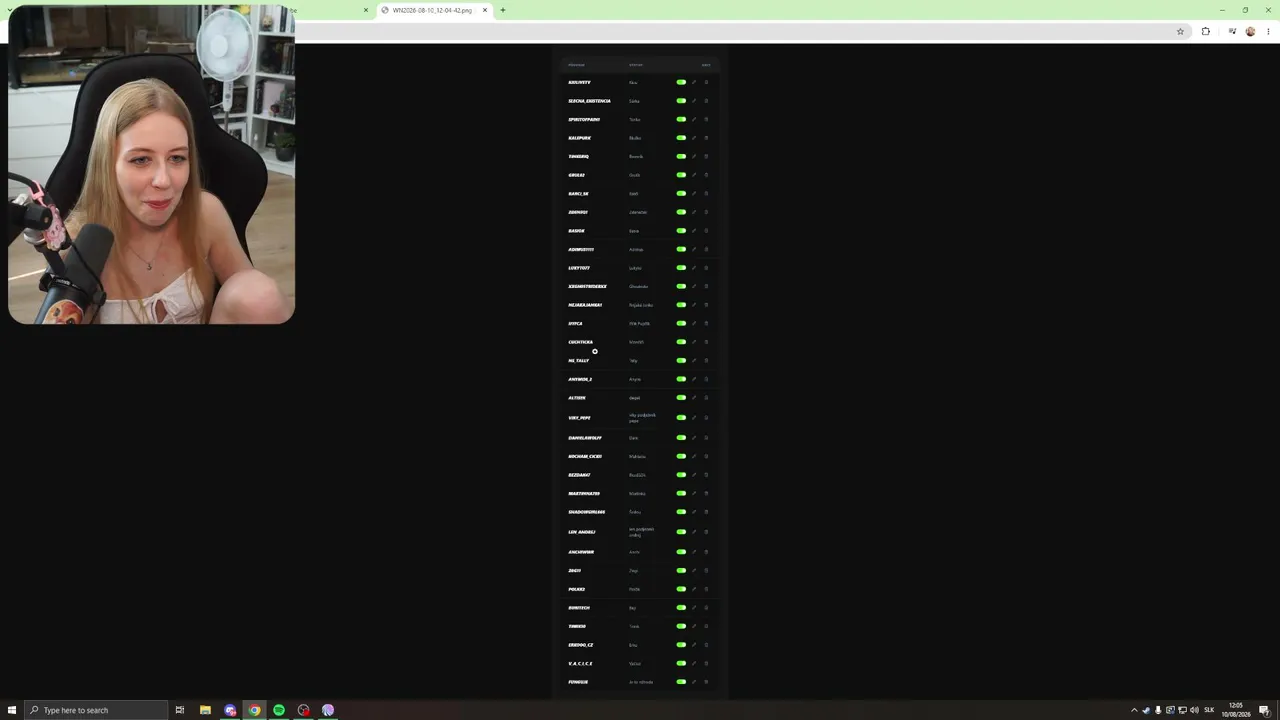
Task: Click the trash icon for BUNITECH
Action: (x=706, y=608)
